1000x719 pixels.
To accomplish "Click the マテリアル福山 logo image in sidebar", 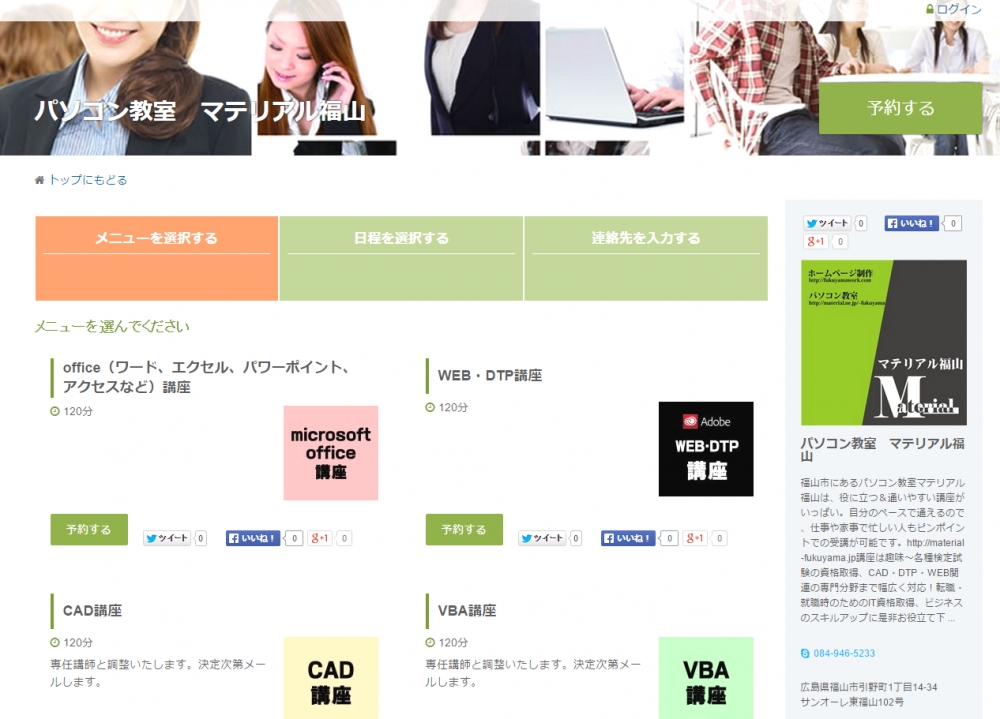I will coord(884,343).
